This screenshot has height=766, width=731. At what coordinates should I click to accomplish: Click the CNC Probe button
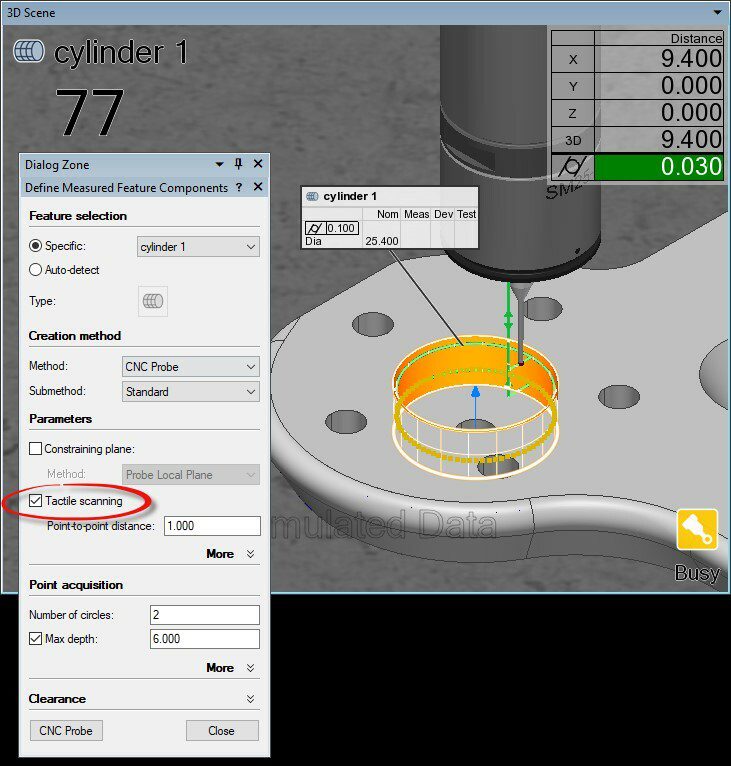click(x=66, y=730)
